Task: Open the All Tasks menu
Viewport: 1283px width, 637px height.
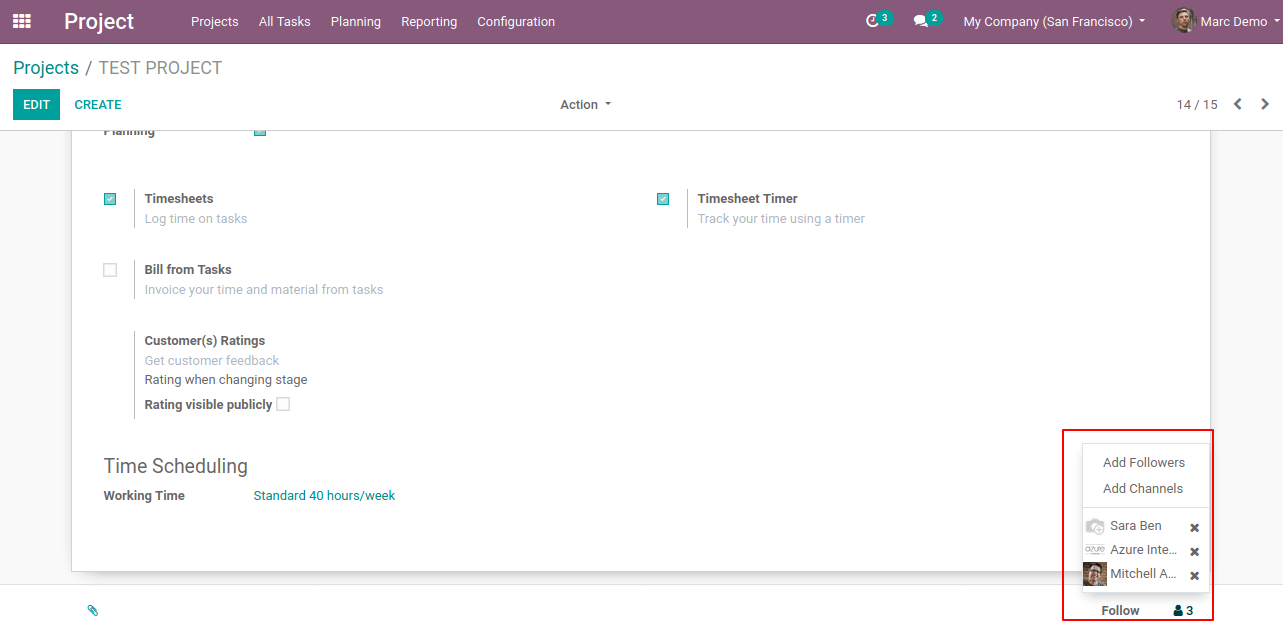Action: coord(284,21)
